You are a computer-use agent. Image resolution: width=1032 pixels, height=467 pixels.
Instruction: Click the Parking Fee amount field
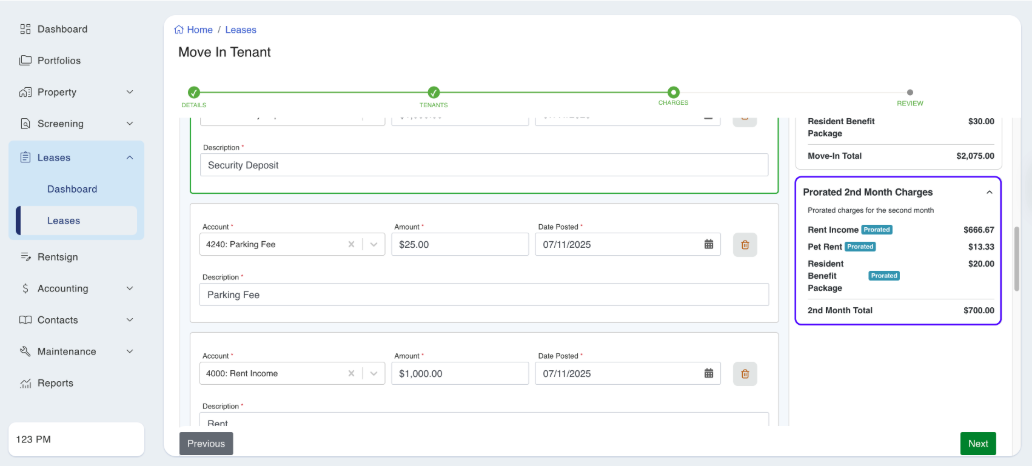click(x=459, y=245)
